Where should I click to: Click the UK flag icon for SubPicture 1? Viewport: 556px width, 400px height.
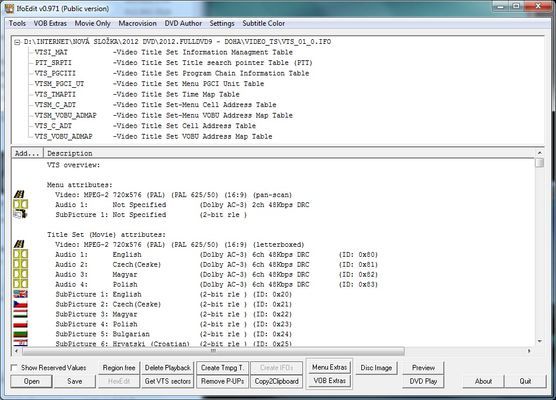[x=21, y=294]
